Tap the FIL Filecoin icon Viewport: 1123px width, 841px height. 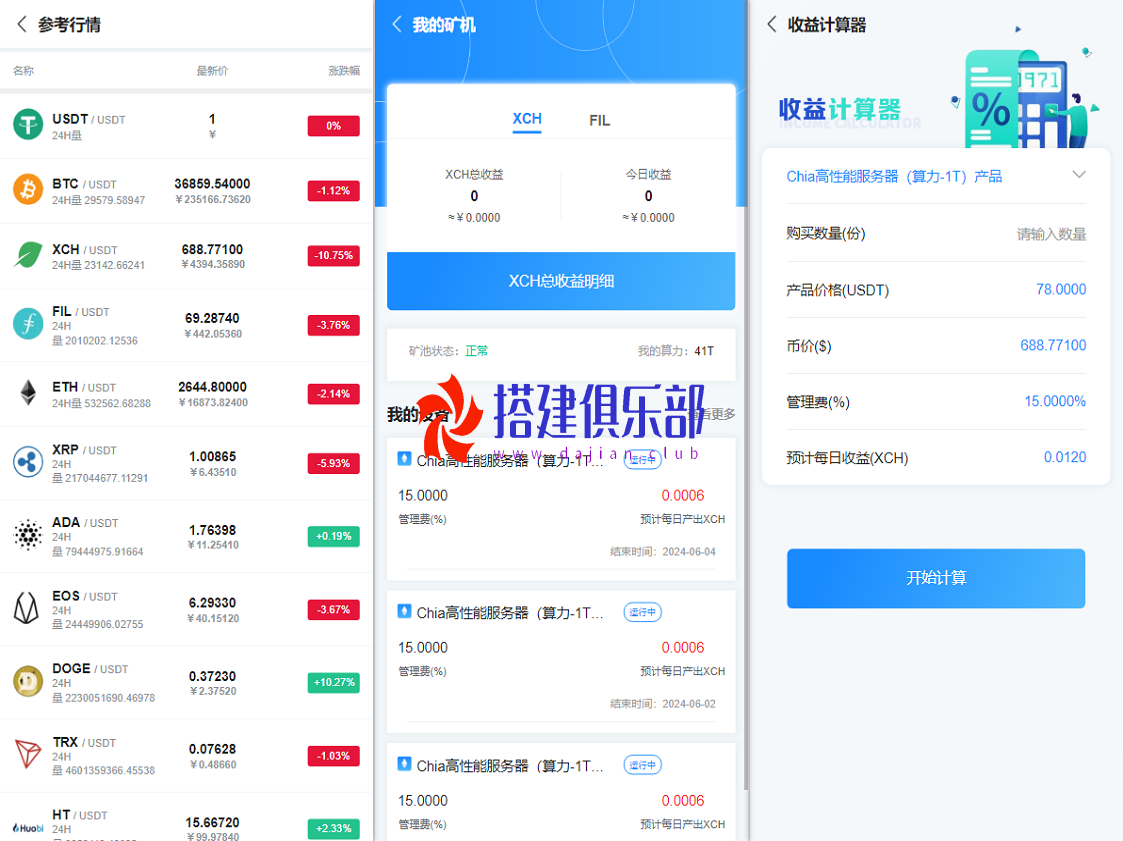point(28,325)
